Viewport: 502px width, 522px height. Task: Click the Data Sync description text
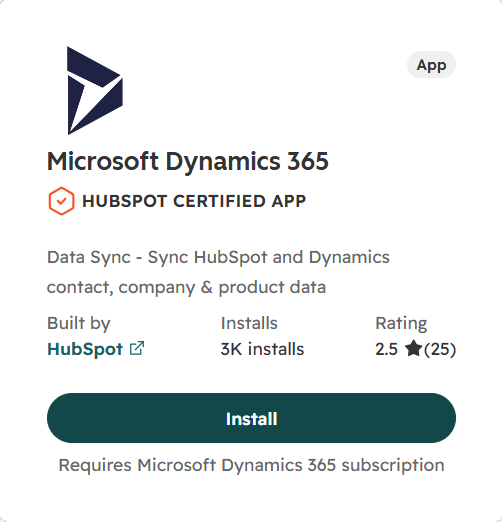218,272
